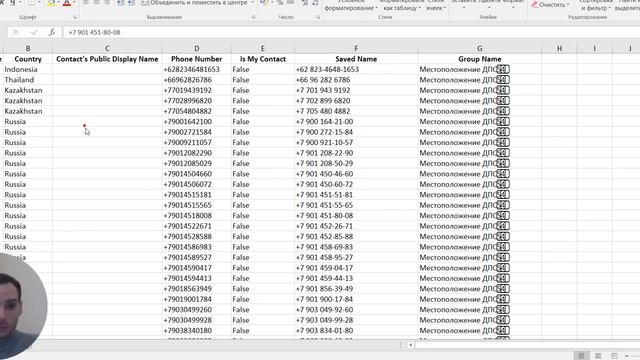Click phone number cell +79018563949
The image size is (640, 360).
196,289
